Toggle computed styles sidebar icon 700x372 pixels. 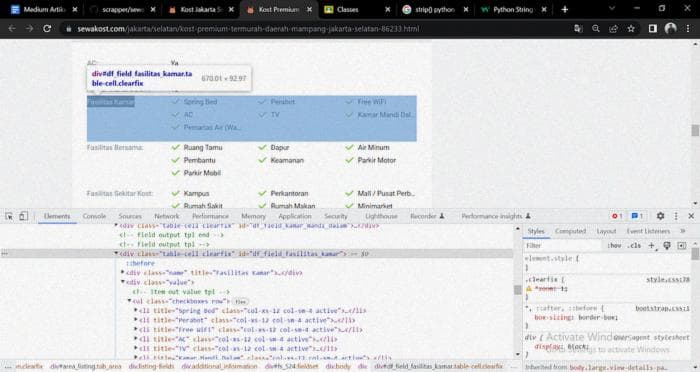click(682, 246)
